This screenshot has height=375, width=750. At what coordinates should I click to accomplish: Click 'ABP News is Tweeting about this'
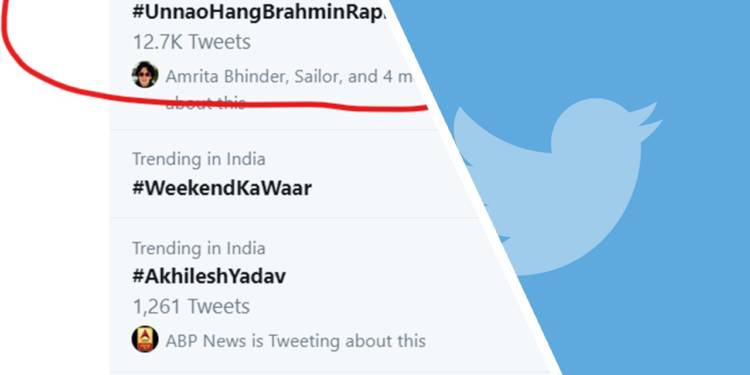click(295, 341)
